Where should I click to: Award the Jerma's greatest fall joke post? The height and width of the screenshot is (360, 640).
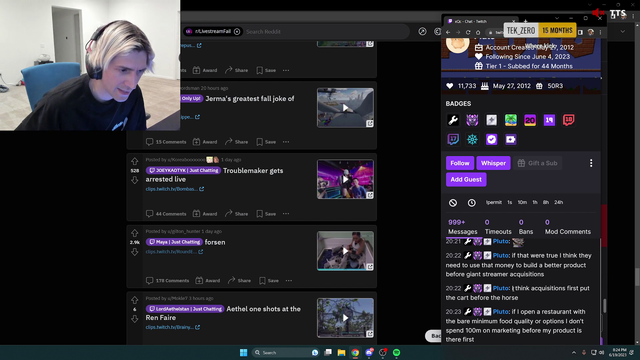point(205,142)
